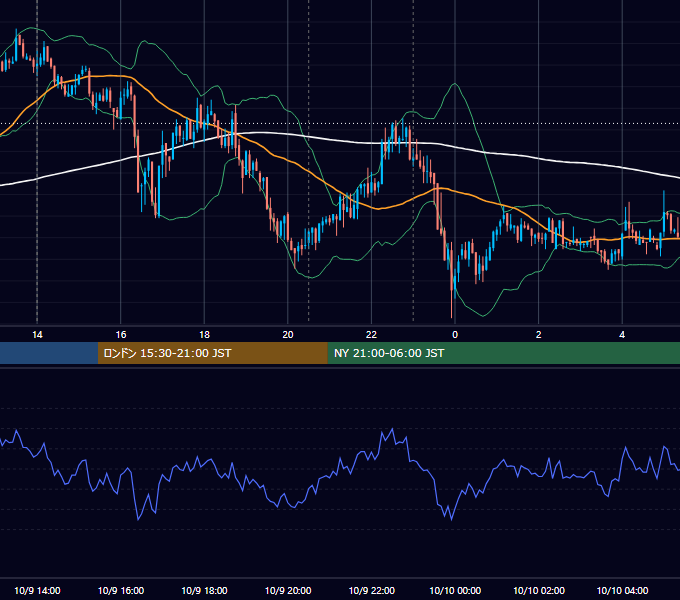This screenshot has width=680, height=600.
Task: Click the 10/10 04:00 time label
Action: 622,590
